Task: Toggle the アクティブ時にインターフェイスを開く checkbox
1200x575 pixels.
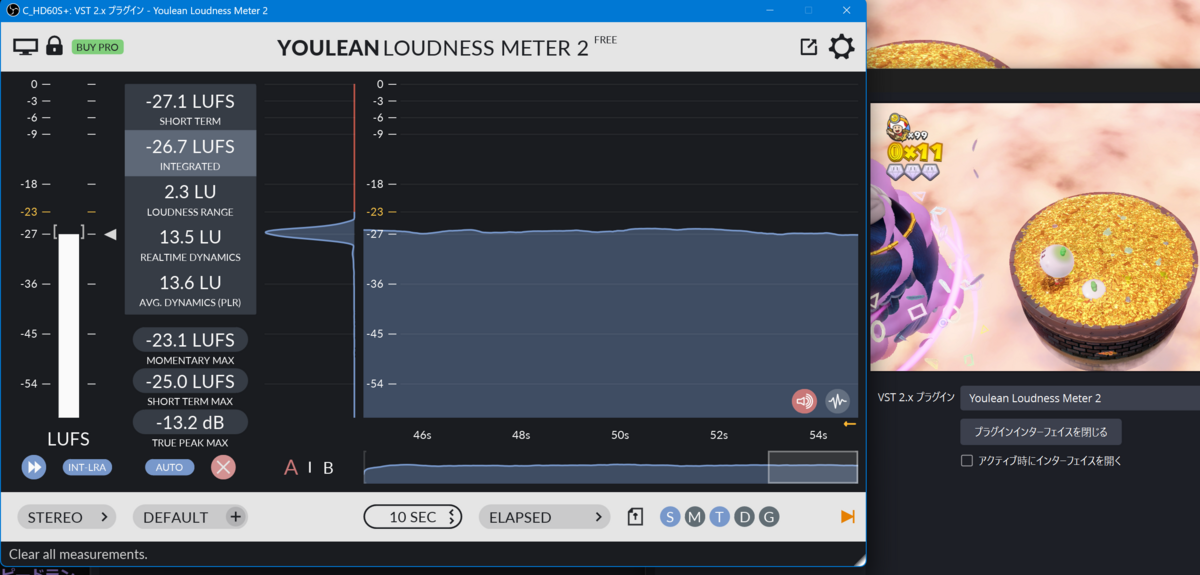Action: coord(967,461)
